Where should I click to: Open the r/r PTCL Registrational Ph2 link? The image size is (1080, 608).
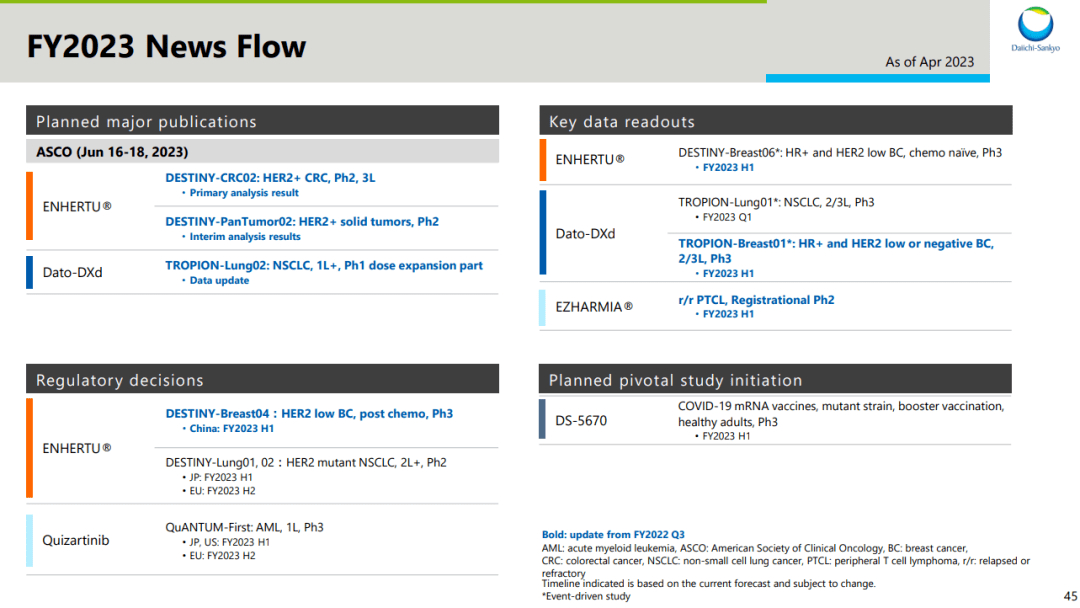756,299
